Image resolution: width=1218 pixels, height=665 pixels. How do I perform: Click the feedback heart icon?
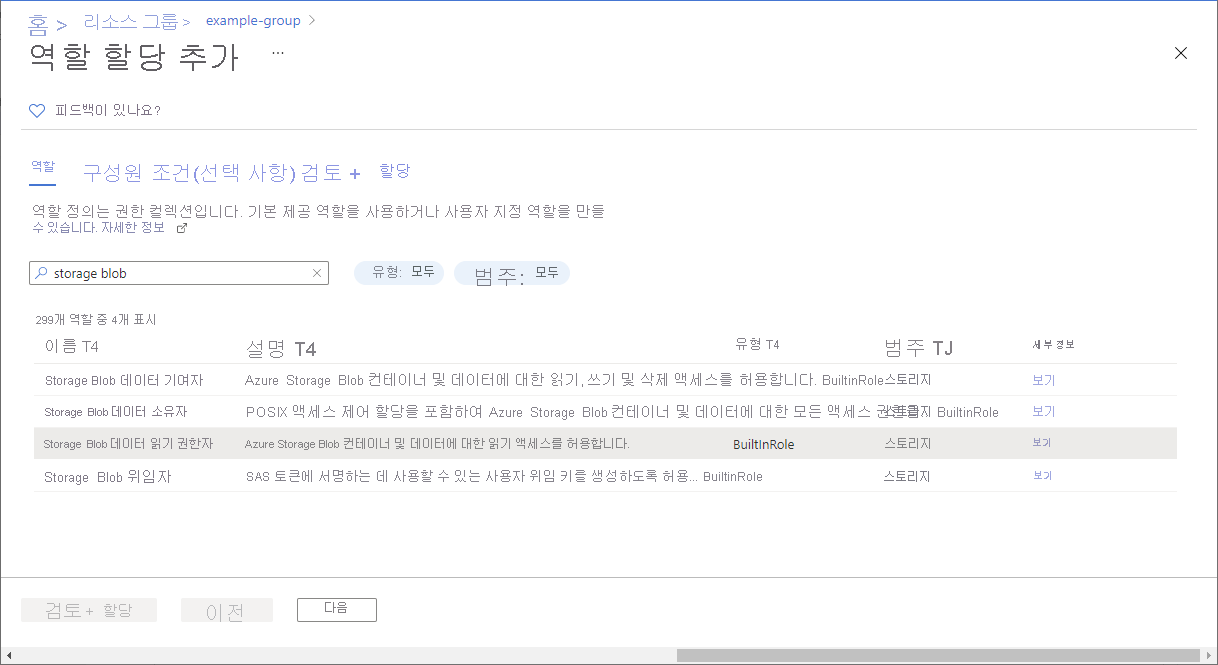(x=37, y=110)
